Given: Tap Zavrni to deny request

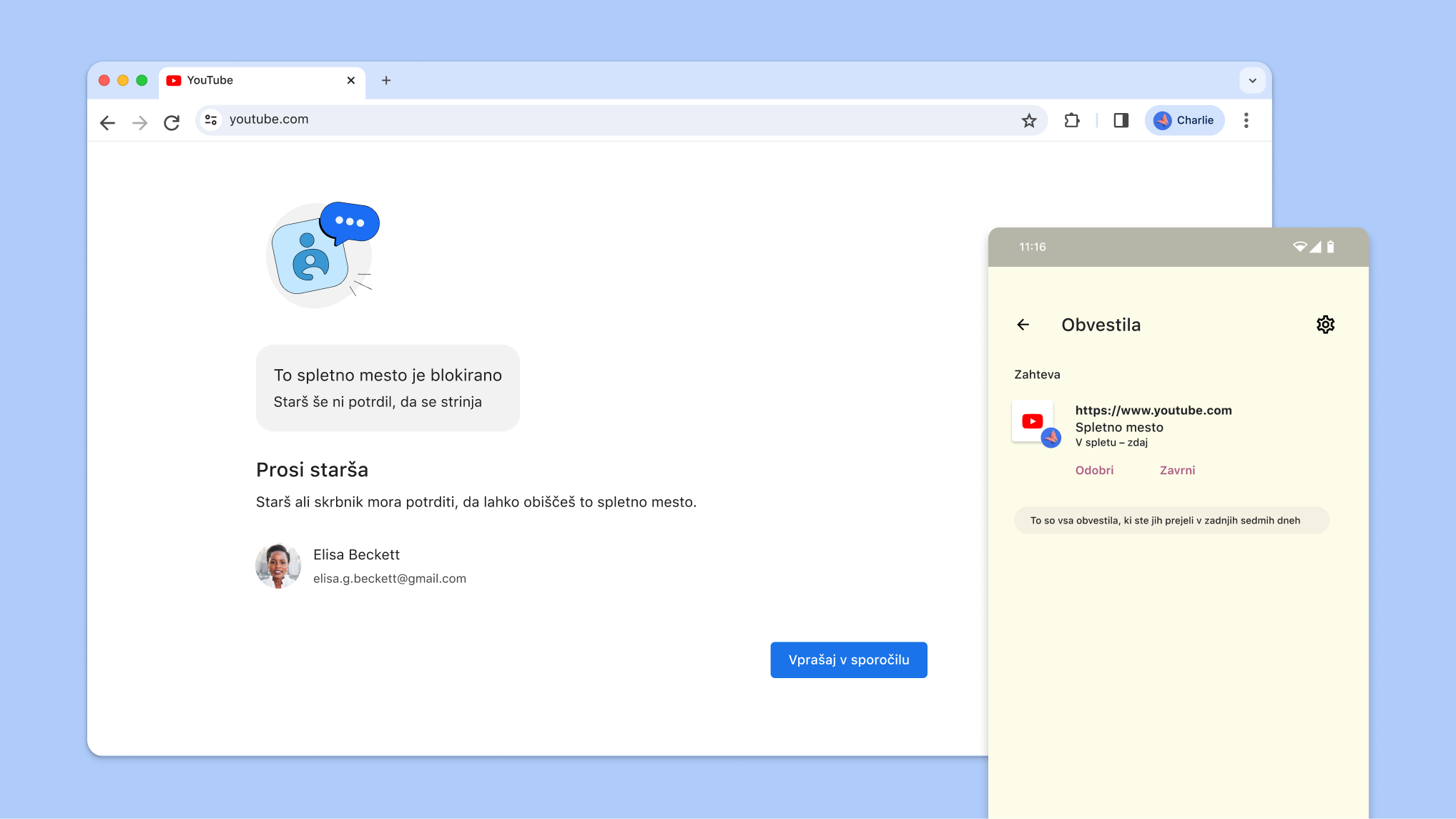Looking at the screenshot, I should (1177, 470).
